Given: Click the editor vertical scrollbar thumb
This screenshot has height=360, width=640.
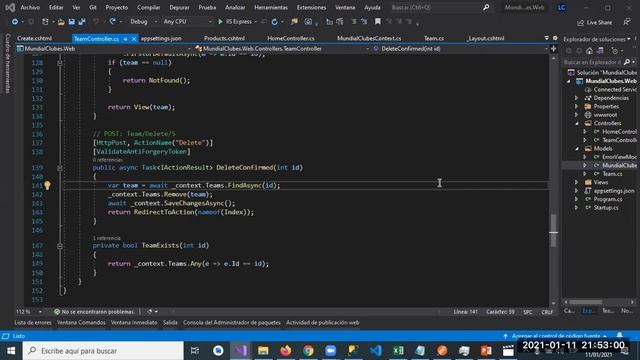Looking at the screenshot, I should point(553,230).
